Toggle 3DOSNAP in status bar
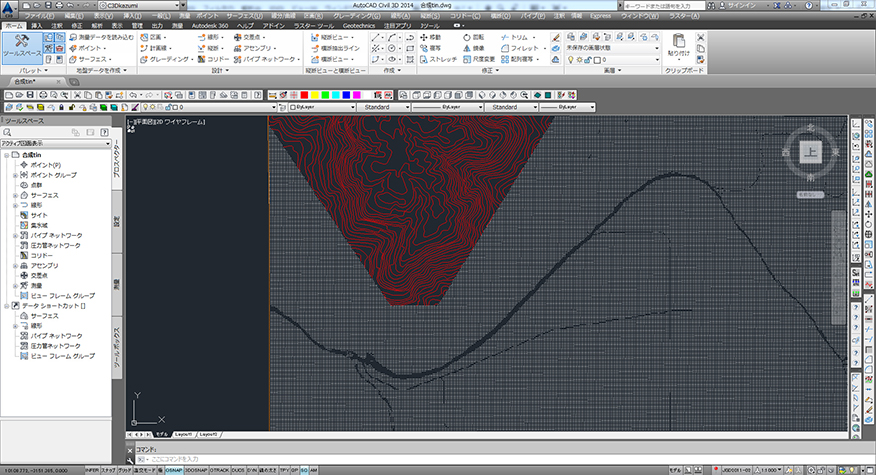This screenshot has height=475, width=876. pos(196,471)
